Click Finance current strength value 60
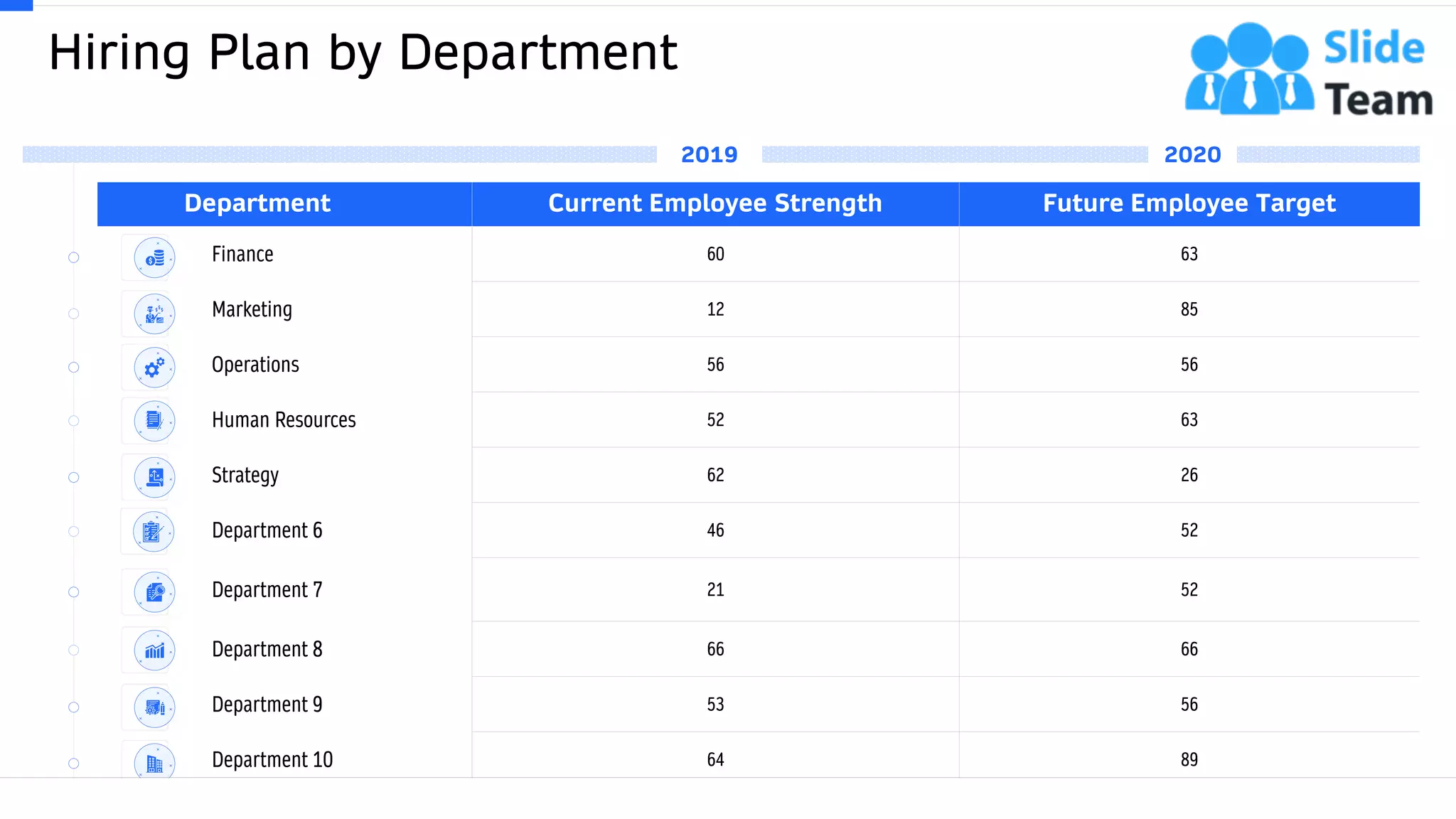The width and height of the screenshot is (1456, 819). 715,254
